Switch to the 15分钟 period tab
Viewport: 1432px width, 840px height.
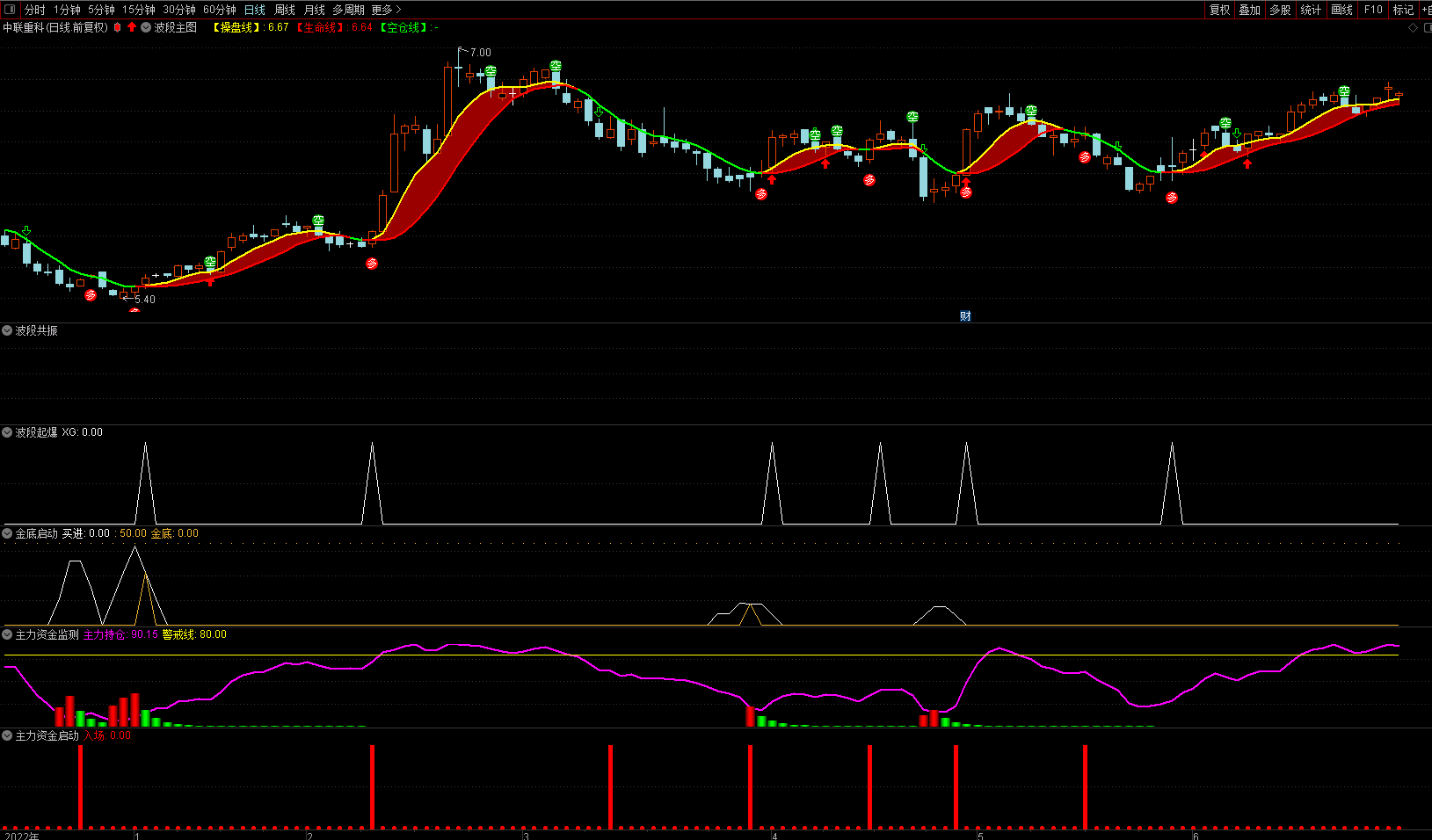[139, 10]
